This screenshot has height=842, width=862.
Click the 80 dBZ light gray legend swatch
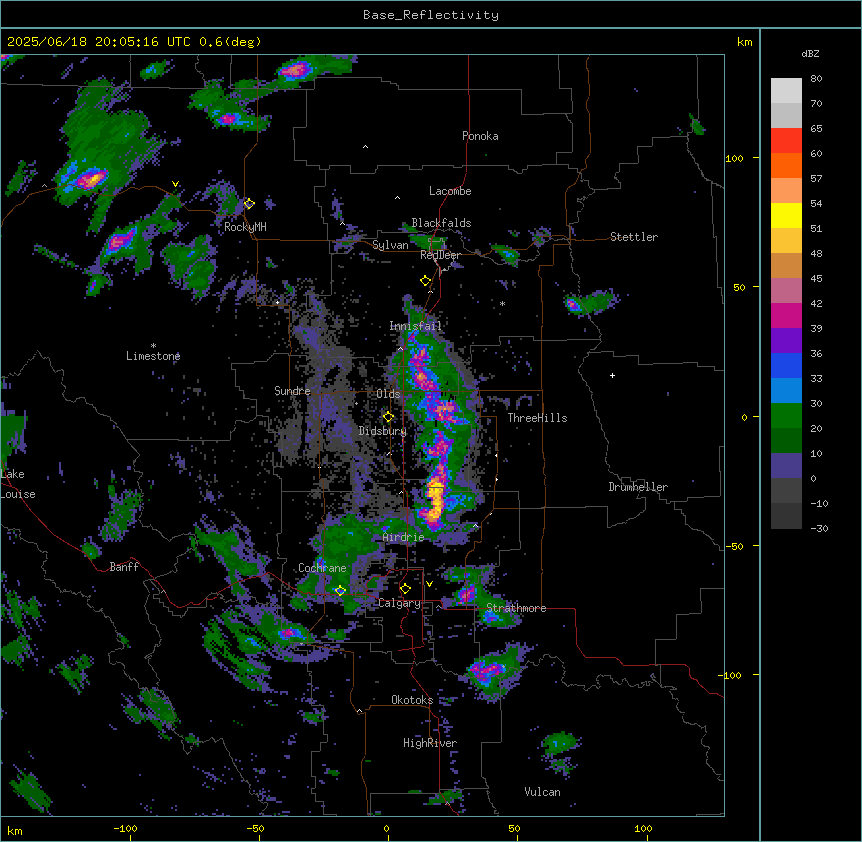pyautogui.click(x=786, y=91)
